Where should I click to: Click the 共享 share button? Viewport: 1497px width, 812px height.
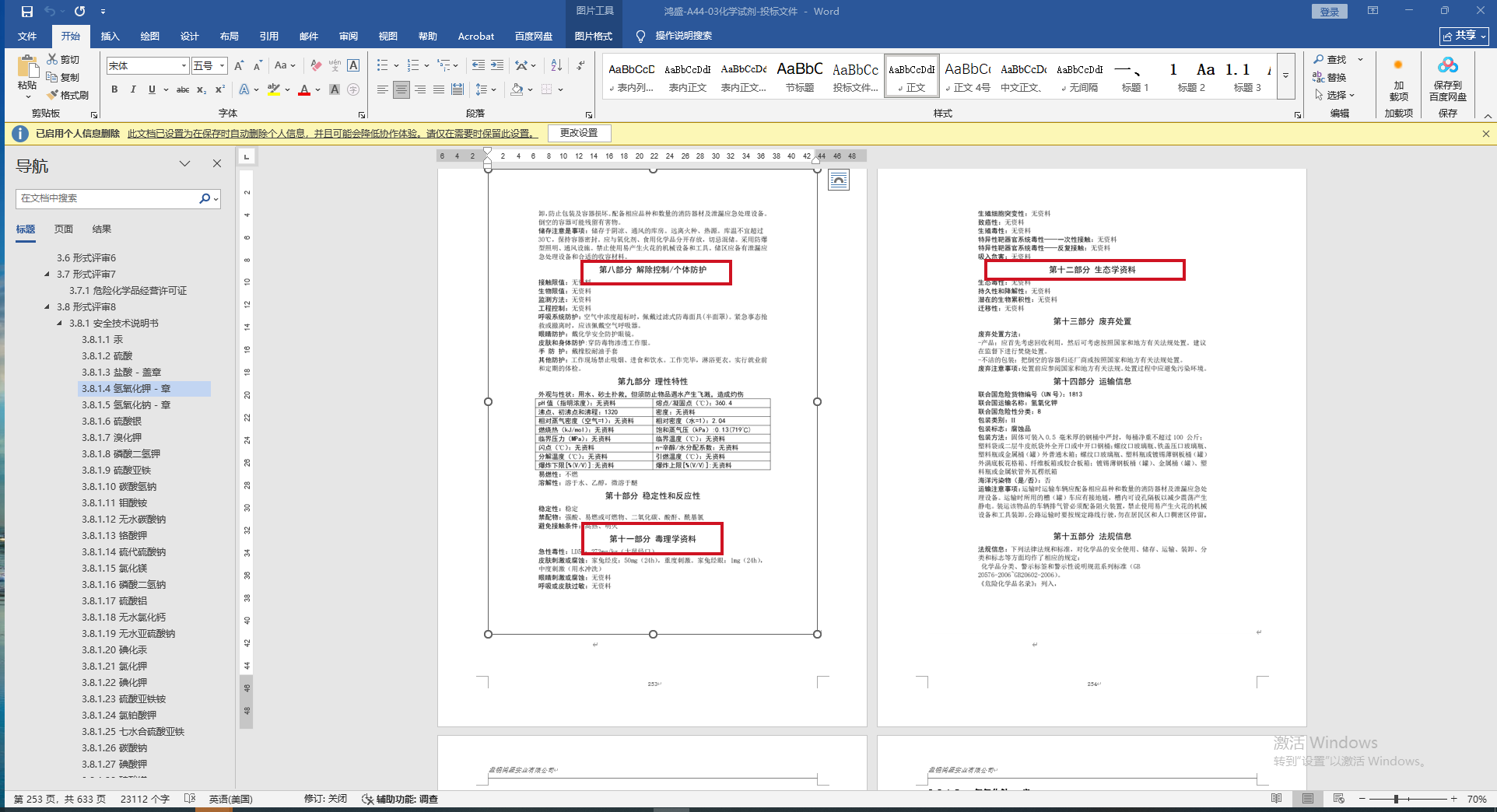[1464, 36]
